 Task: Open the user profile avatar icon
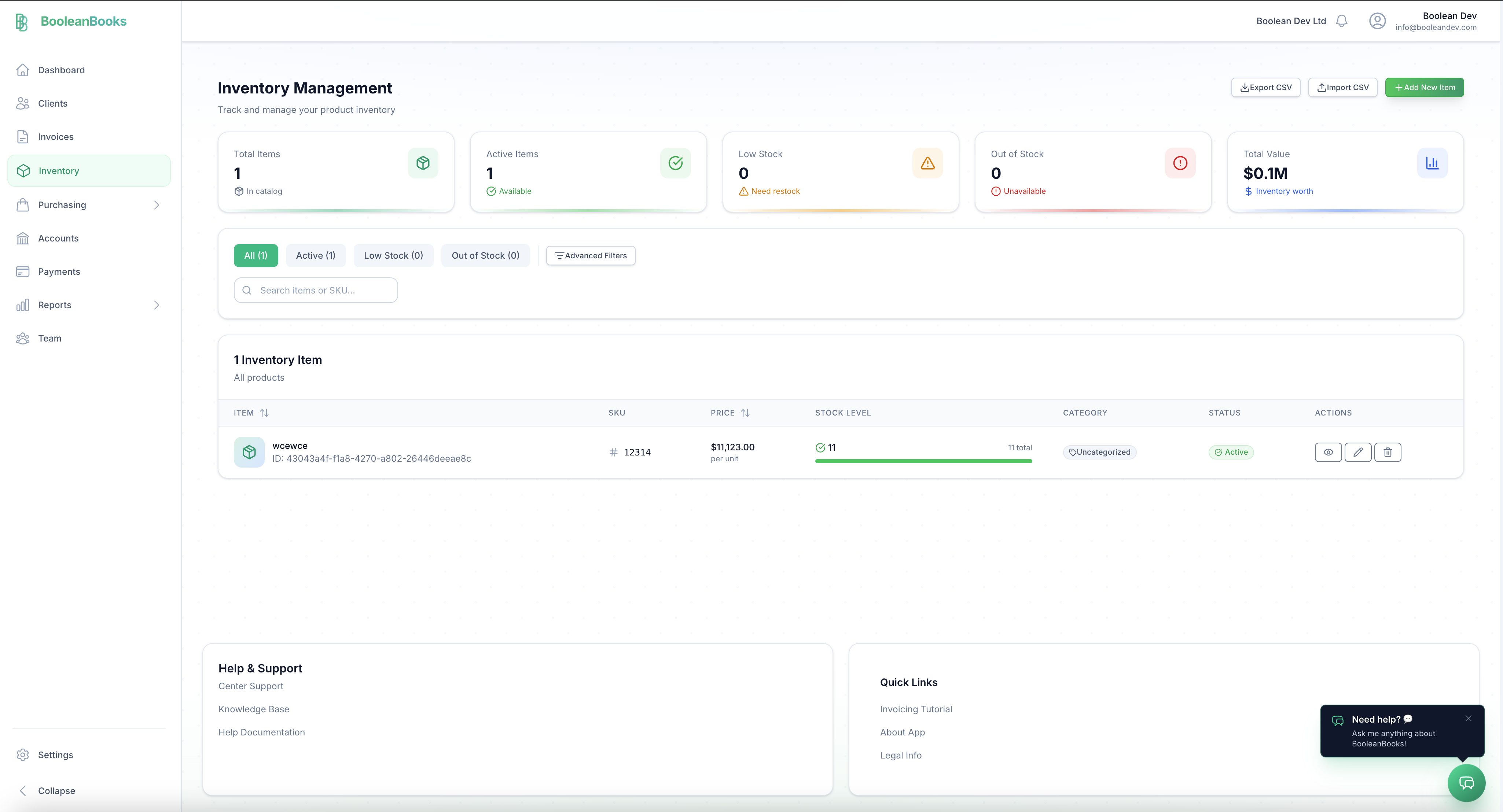tap(1377, 21)
